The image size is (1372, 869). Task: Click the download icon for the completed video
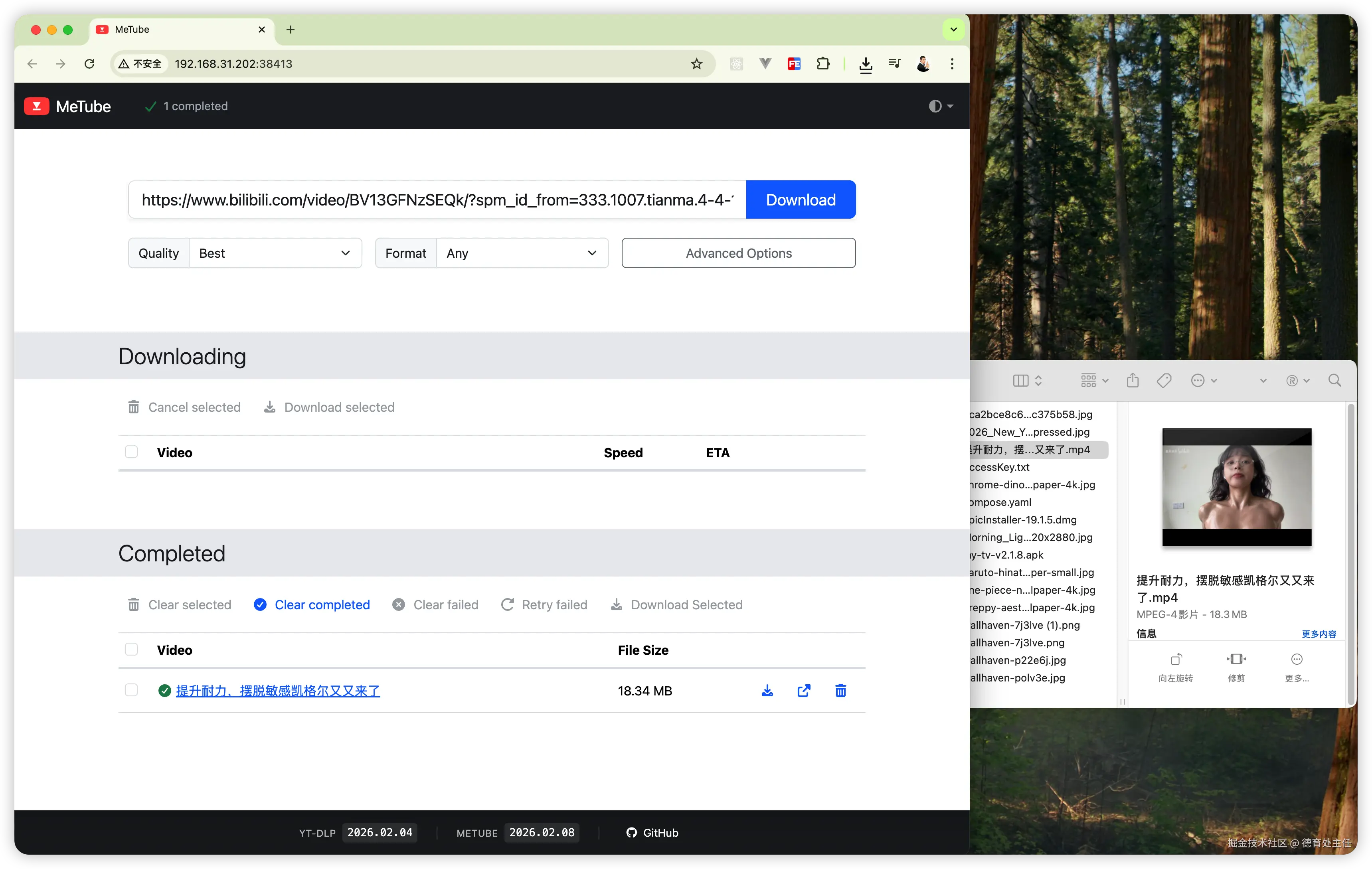[x=767, y=691]
